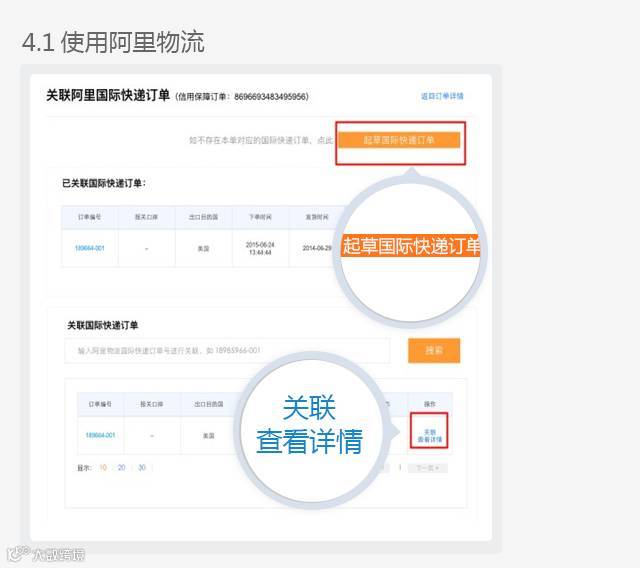Click 发货时间 column header in upper table

click(x=317, y=217)
